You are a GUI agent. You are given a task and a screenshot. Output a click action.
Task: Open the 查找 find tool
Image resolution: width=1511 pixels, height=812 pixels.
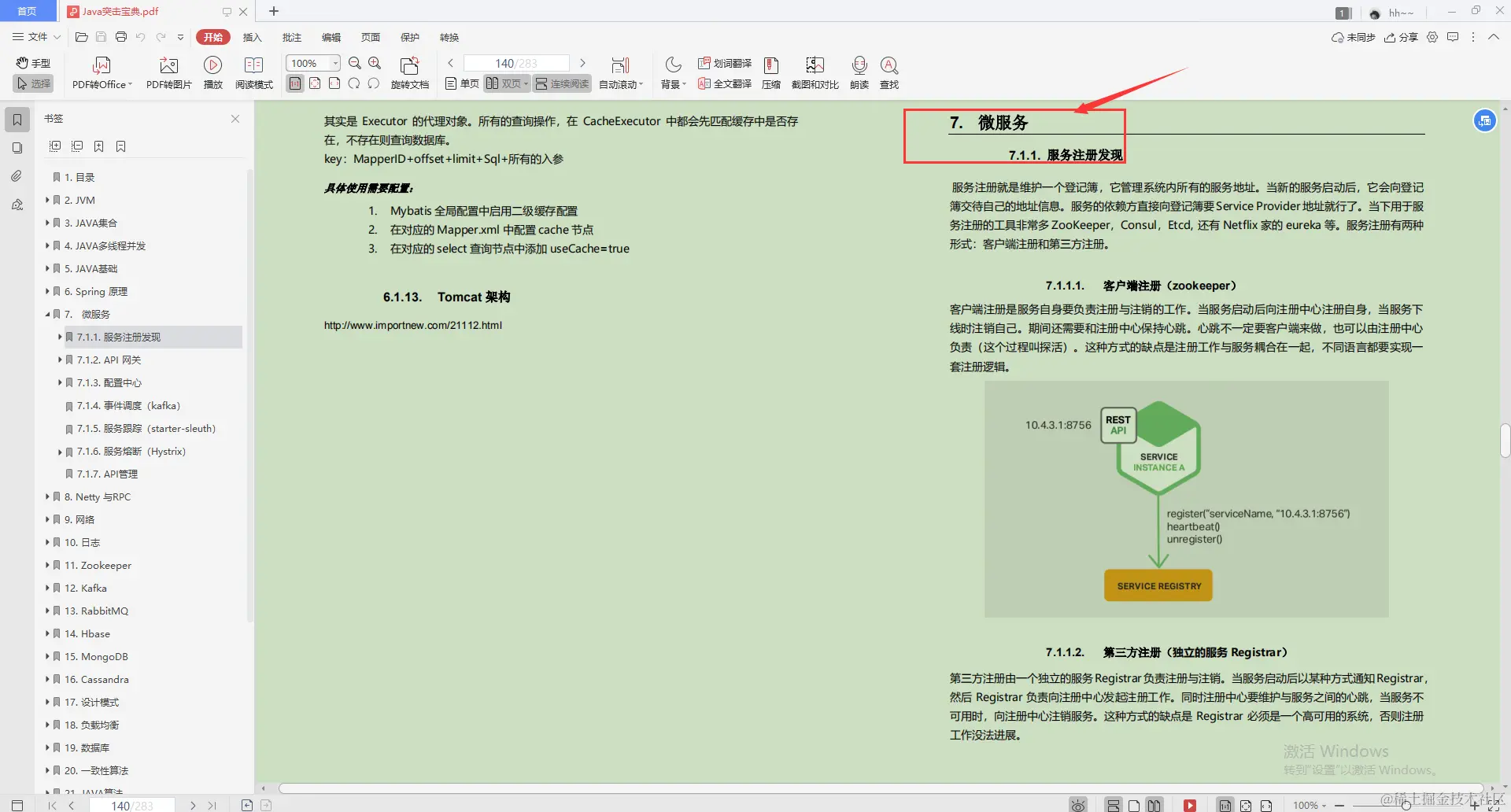point(888,72)
